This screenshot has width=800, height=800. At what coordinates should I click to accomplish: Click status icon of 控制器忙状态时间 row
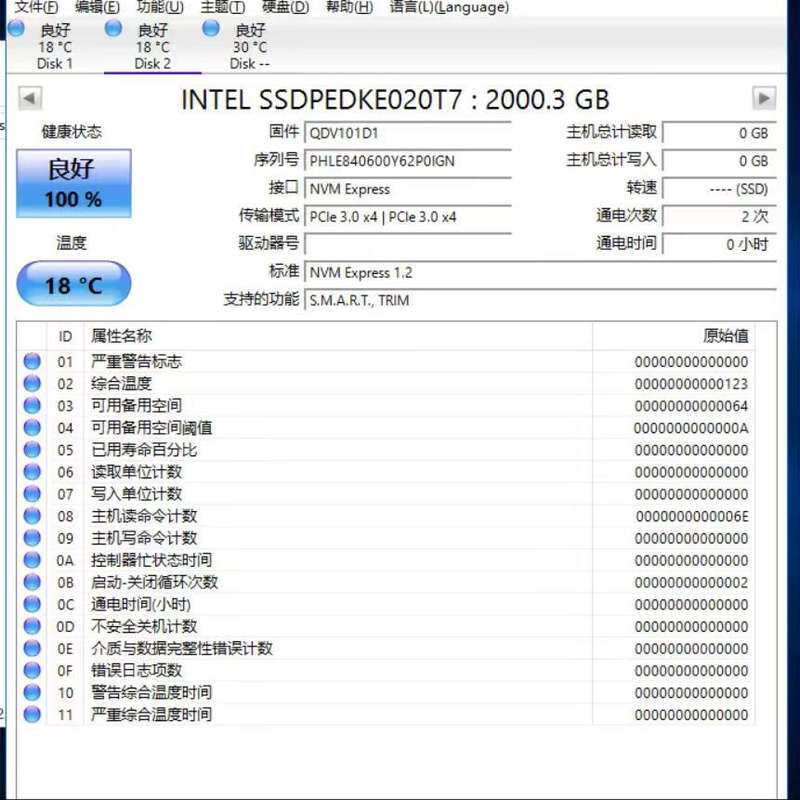(32, 560)
